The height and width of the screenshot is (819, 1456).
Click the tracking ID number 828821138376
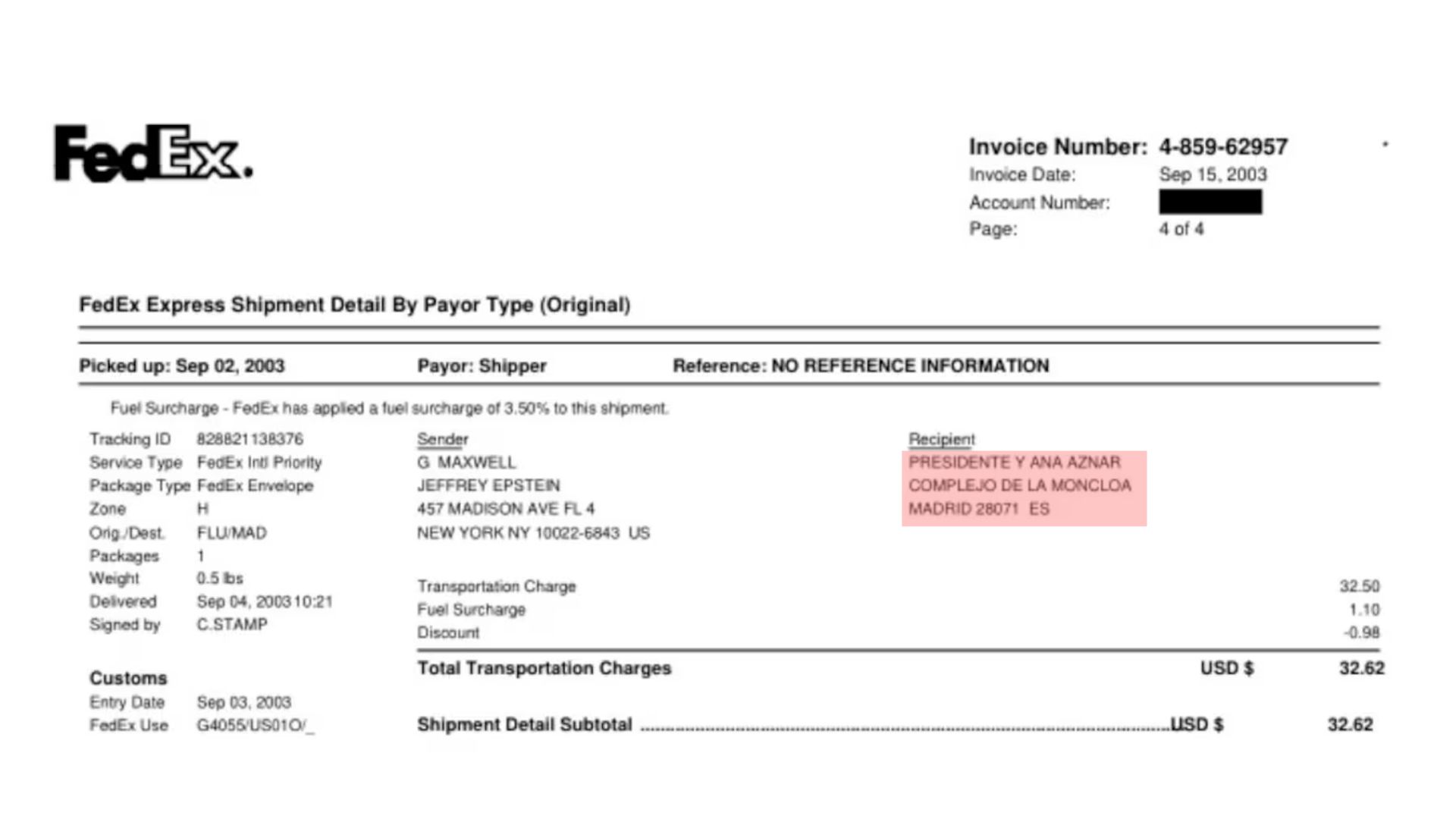249,439
